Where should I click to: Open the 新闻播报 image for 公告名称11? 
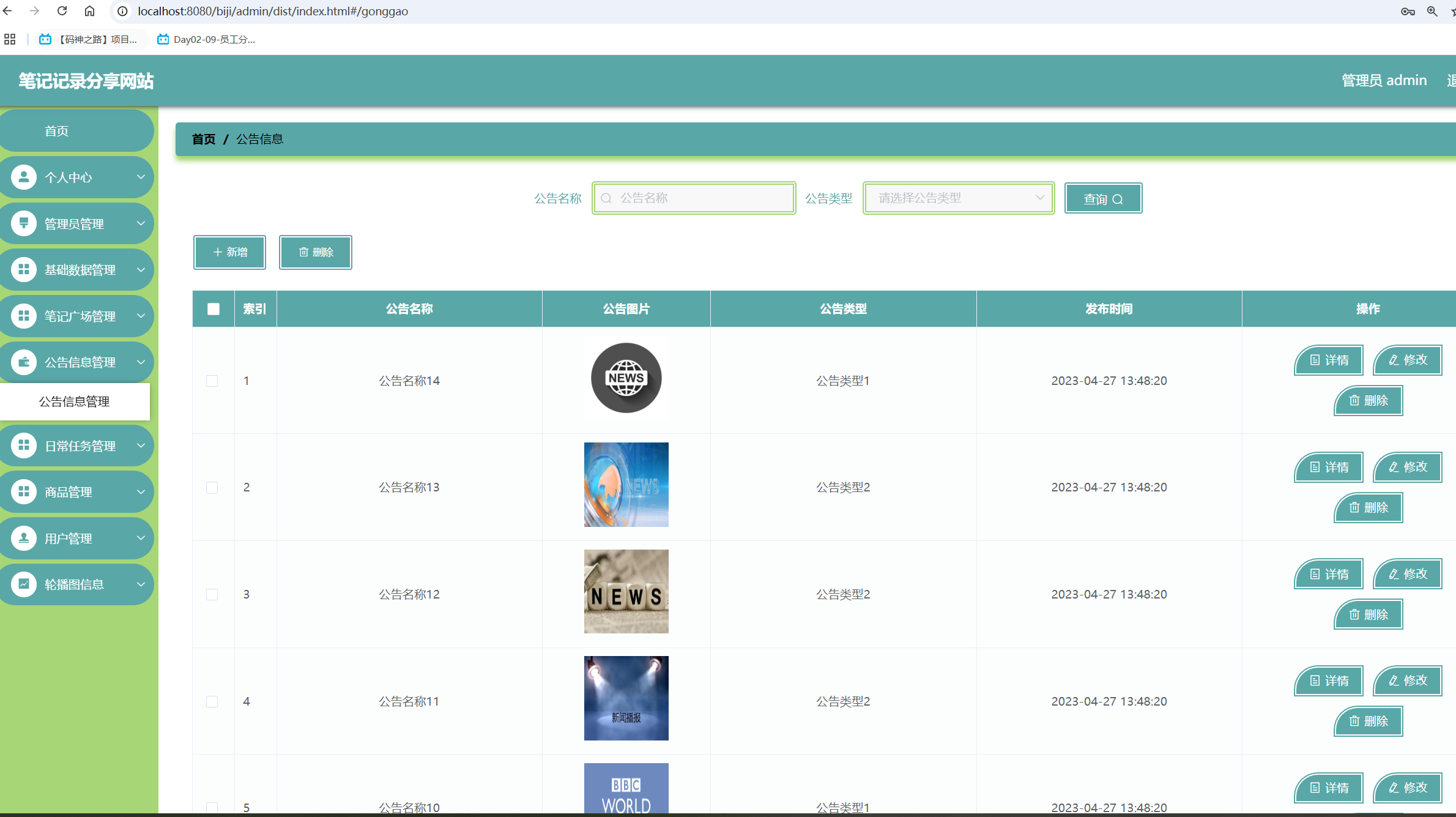click(x=626, y=698)
